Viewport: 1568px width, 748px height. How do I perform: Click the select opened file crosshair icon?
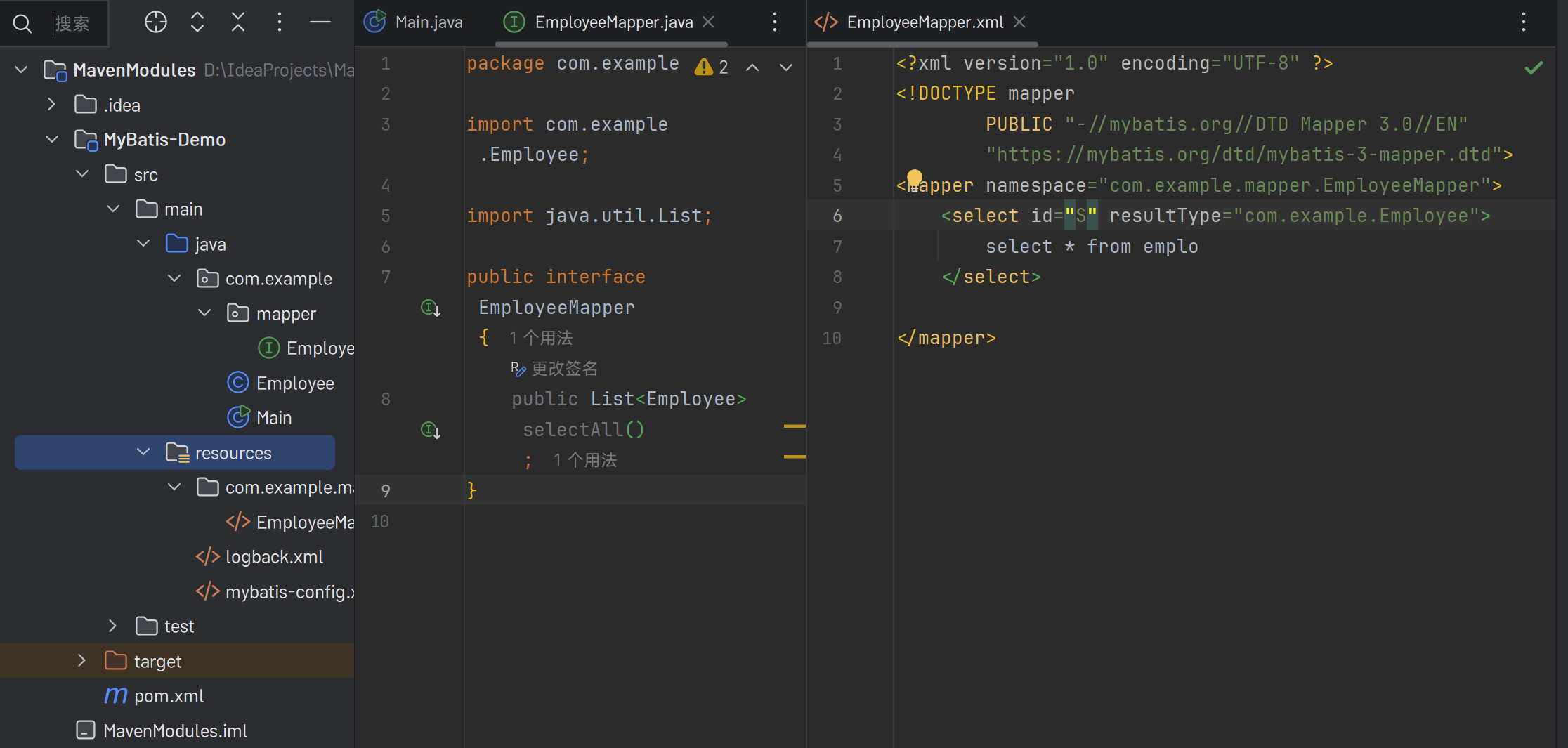156,22
